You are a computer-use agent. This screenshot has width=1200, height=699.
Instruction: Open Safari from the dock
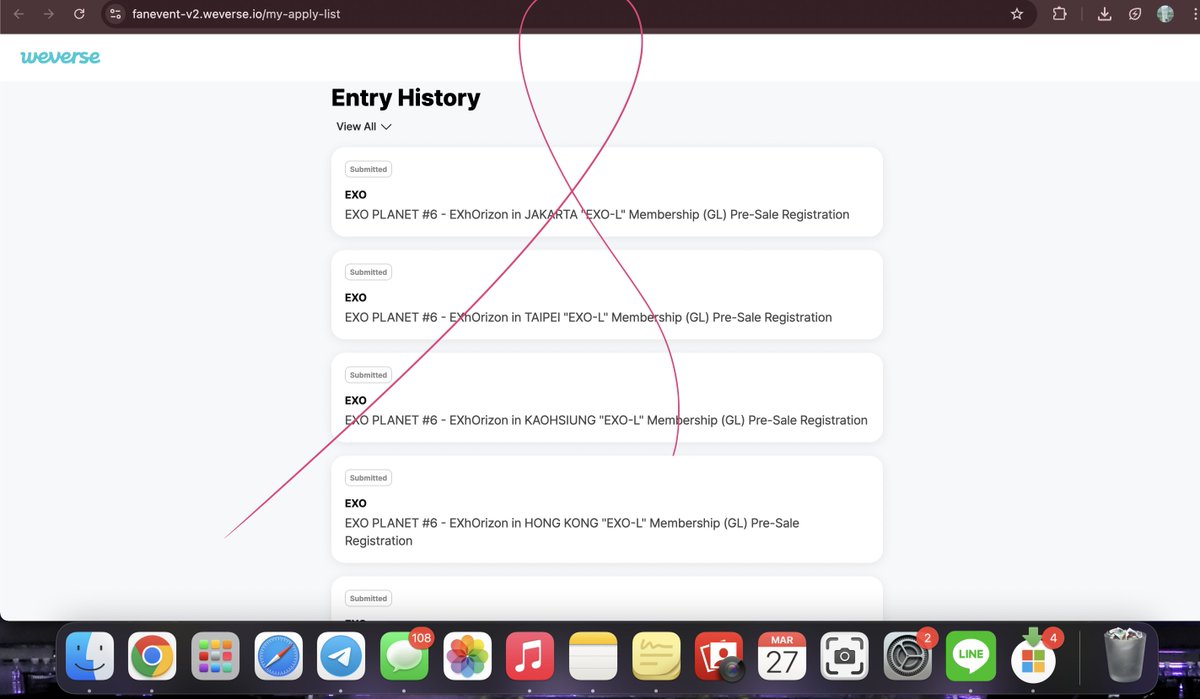(x=278, y=656)
